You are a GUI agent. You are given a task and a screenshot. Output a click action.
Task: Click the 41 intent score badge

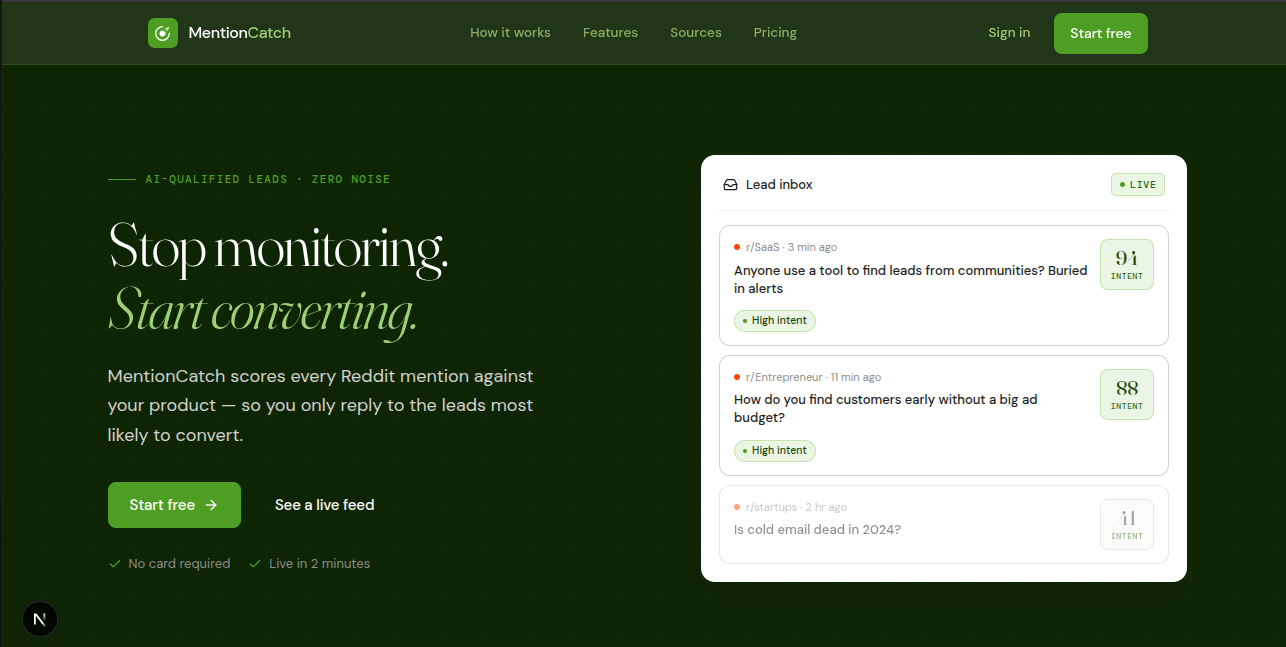point(1127,524)
